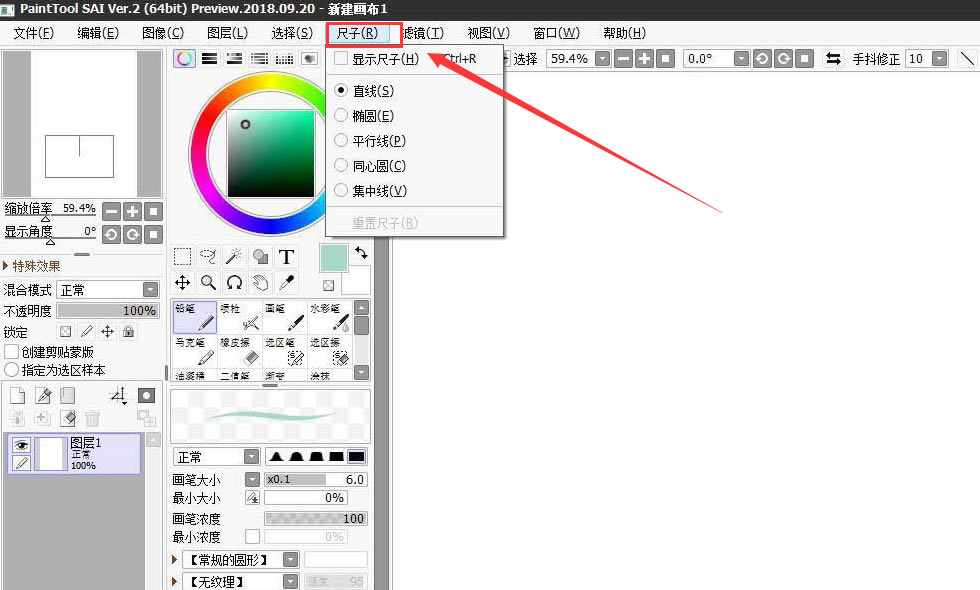This screenshot has height=590, width=980.
Task: Open the 混合模式 正常 dropdown
Action: [151, 289]
